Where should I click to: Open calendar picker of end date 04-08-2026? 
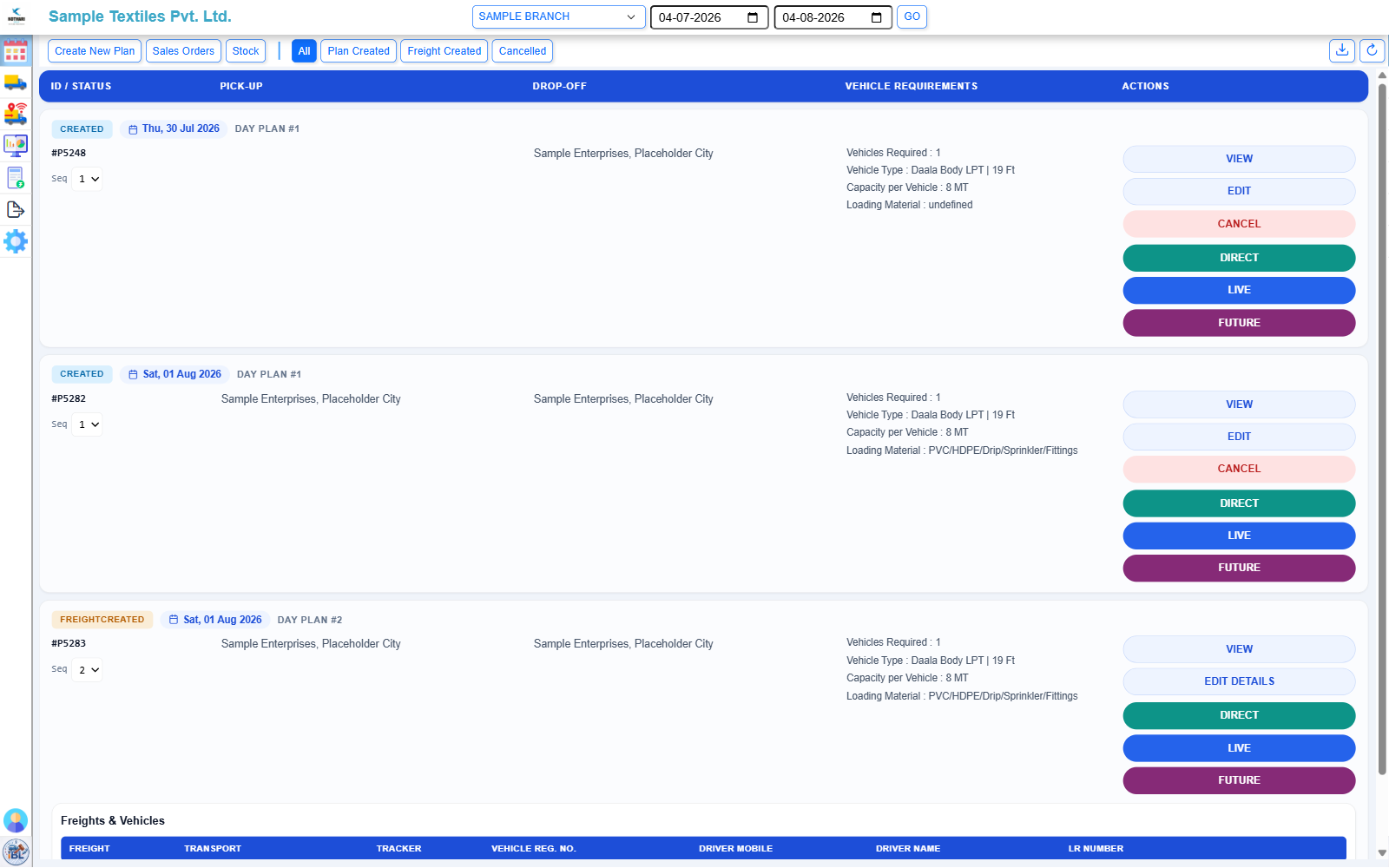click(x=876, y=17)
